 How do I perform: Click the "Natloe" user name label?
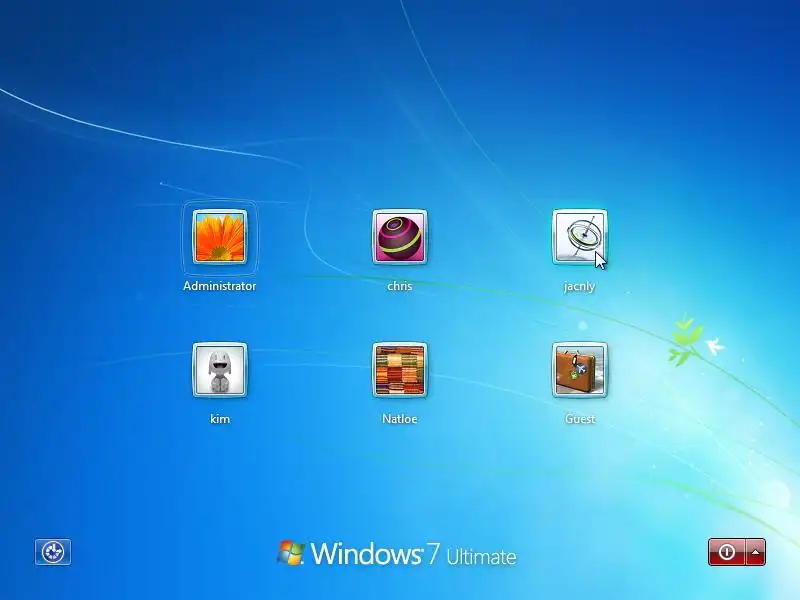(x=399, y=419)
